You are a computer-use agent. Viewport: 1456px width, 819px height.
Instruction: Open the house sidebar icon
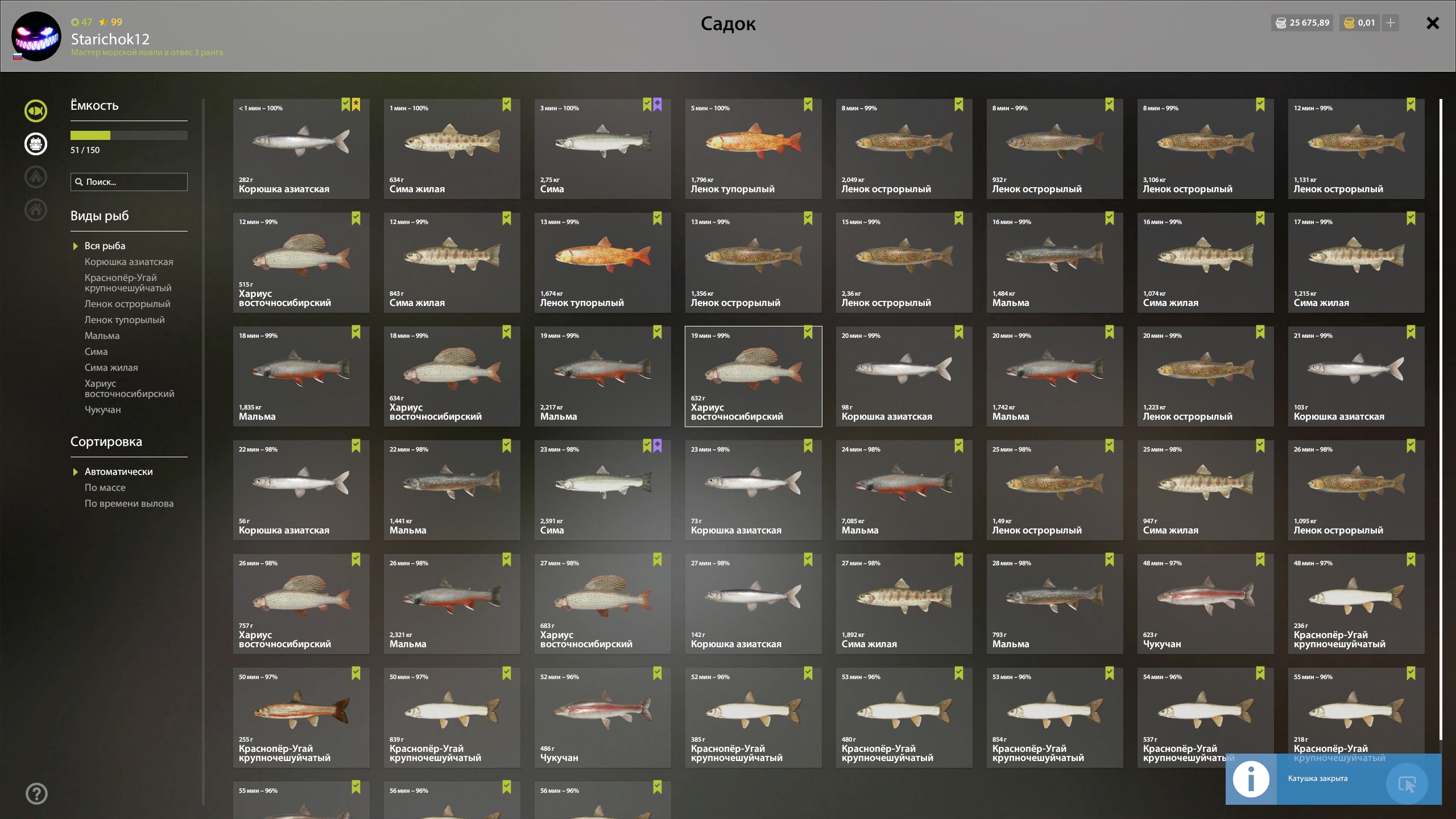click(36, 210)
